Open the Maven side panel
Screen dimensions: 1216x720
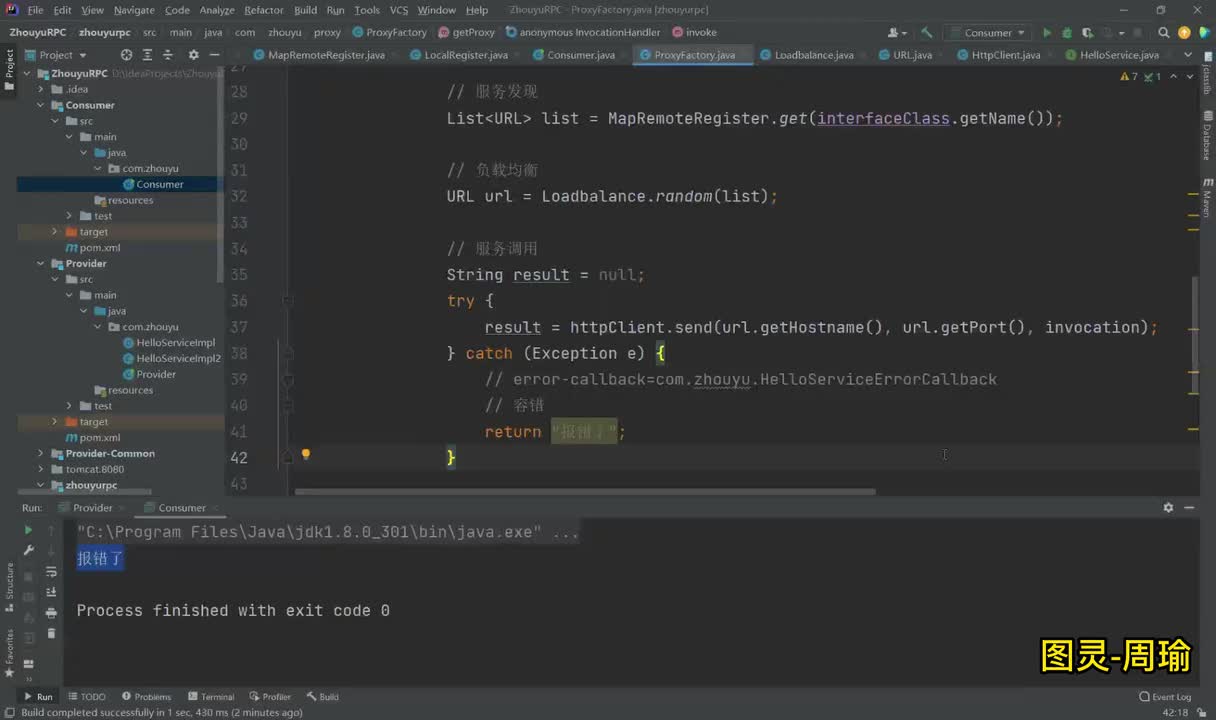point(1207,196)
